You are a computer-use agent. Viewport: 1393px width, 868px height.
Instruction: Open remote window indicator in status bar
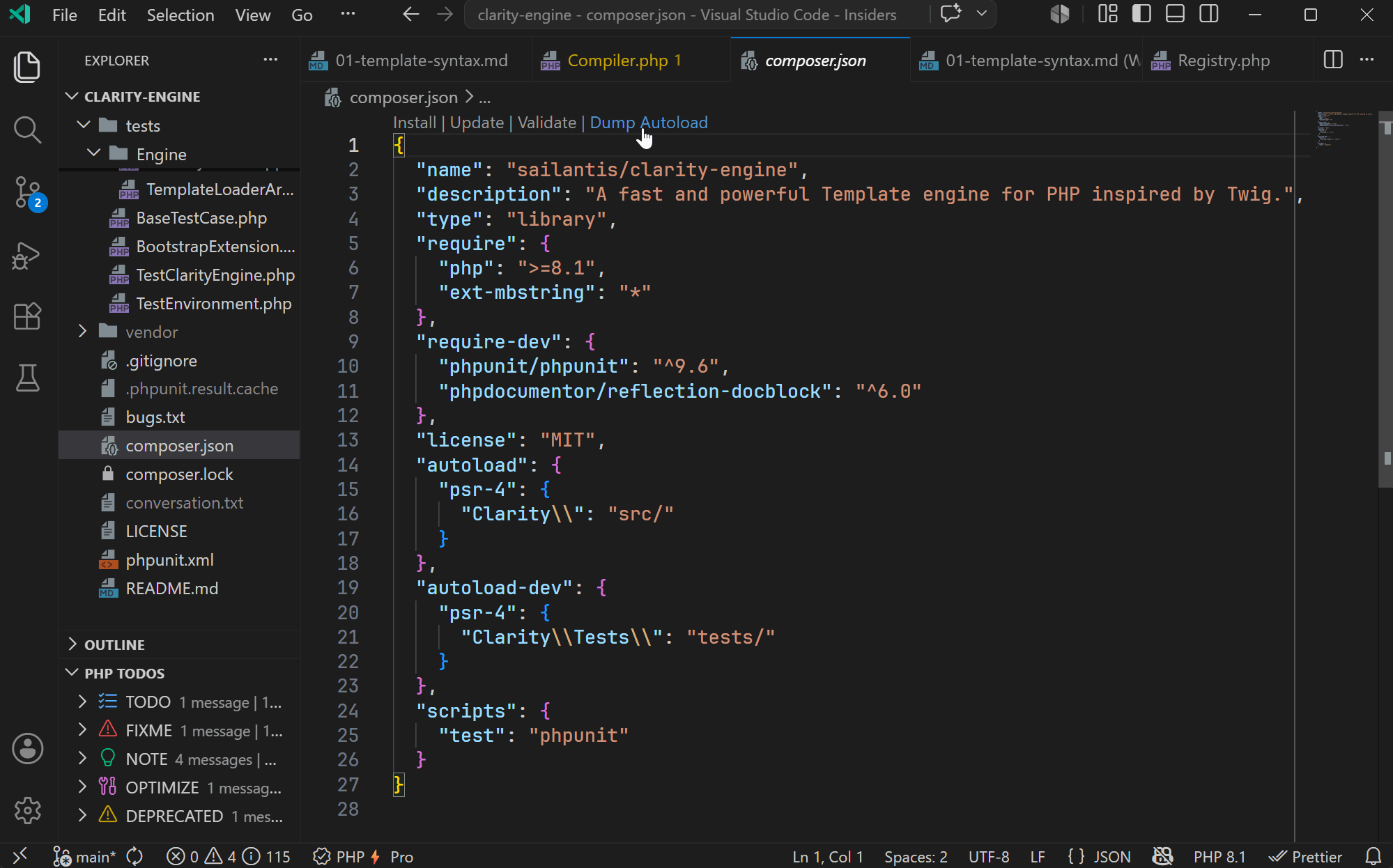tap(20, 855)
